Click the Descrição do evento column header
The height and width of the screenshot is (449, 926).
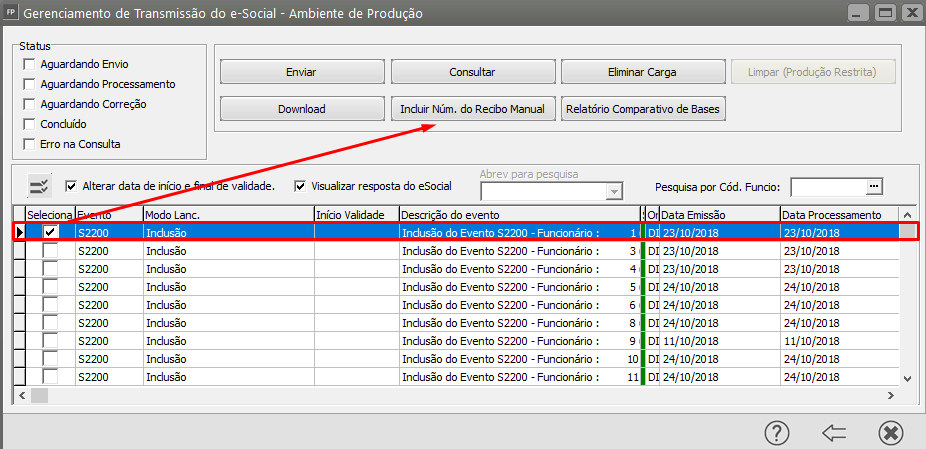click(x=517, y=215)
